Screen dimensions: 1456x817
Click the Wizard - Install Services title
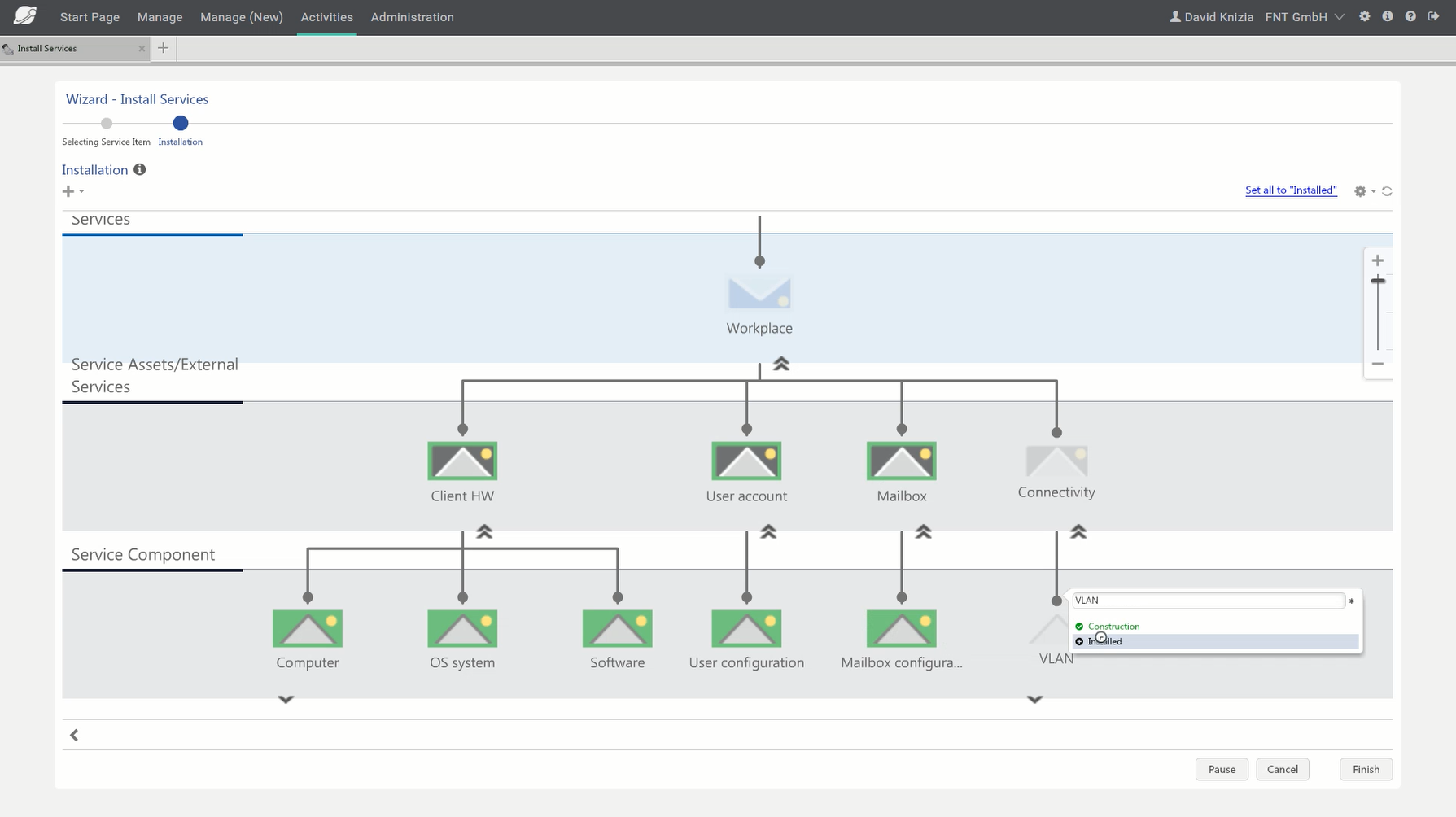(x=137, y=99)
